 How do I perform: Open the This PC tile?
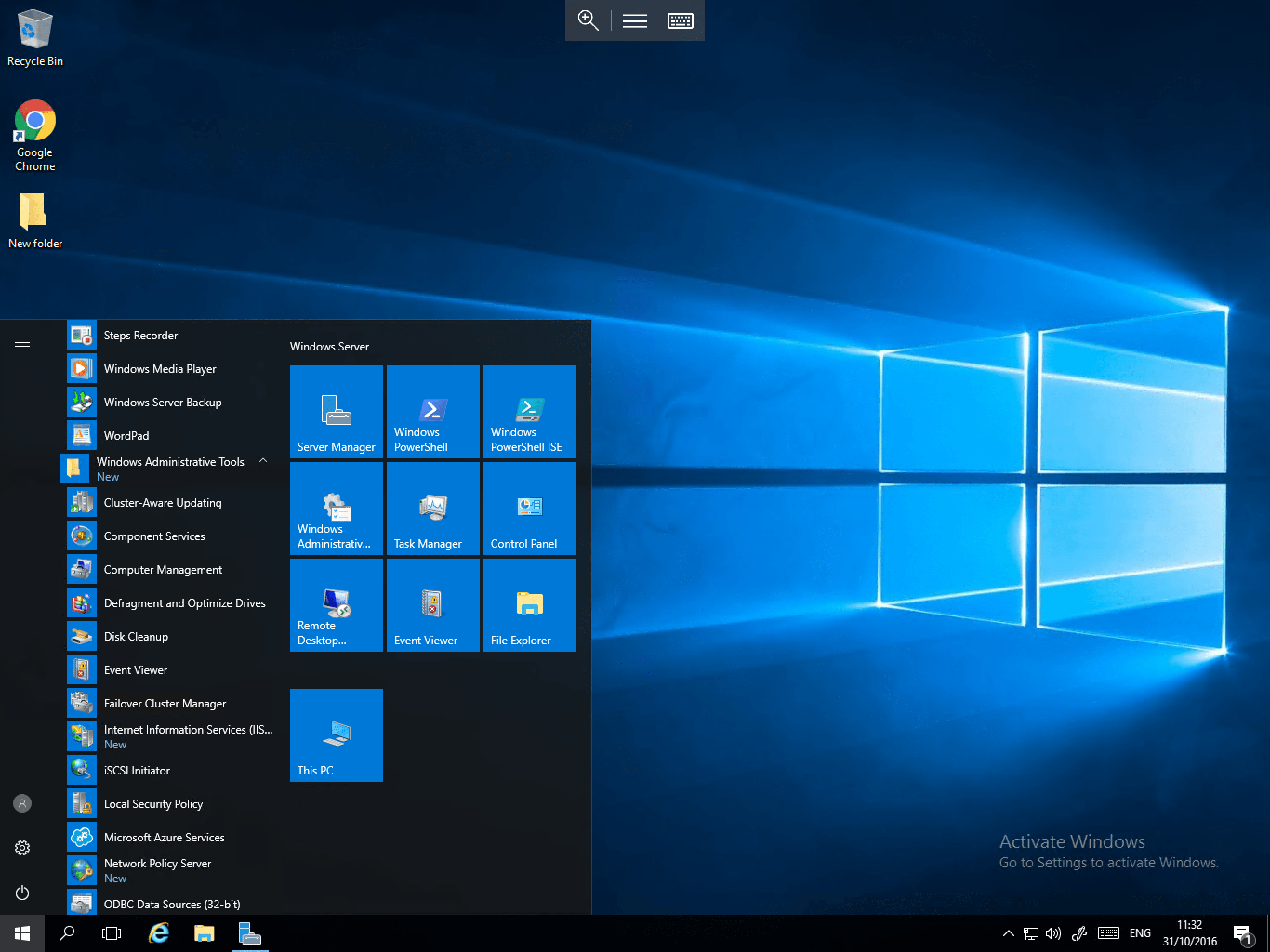pos(336,735)
